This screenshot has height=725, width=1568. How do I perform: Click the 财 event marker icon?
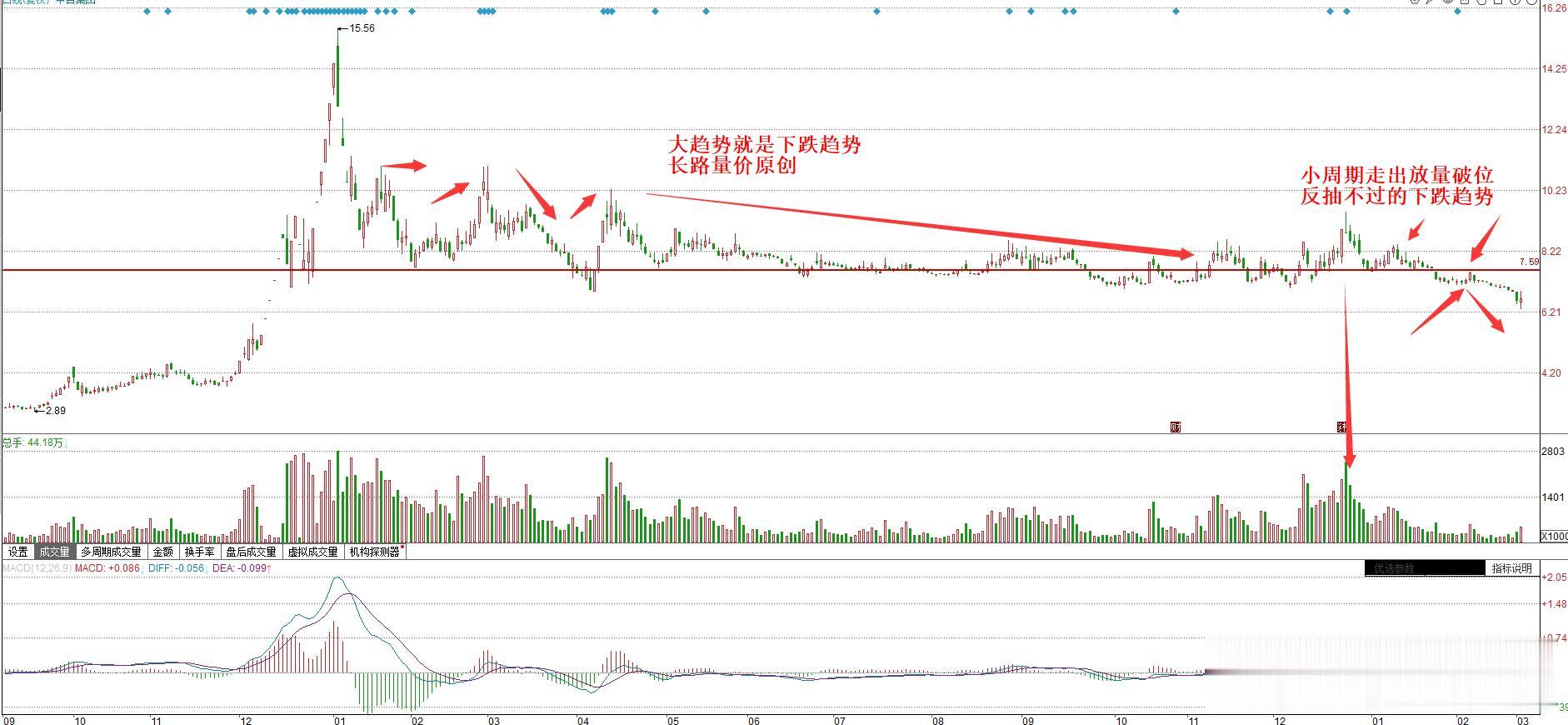tap(1176, 427)
